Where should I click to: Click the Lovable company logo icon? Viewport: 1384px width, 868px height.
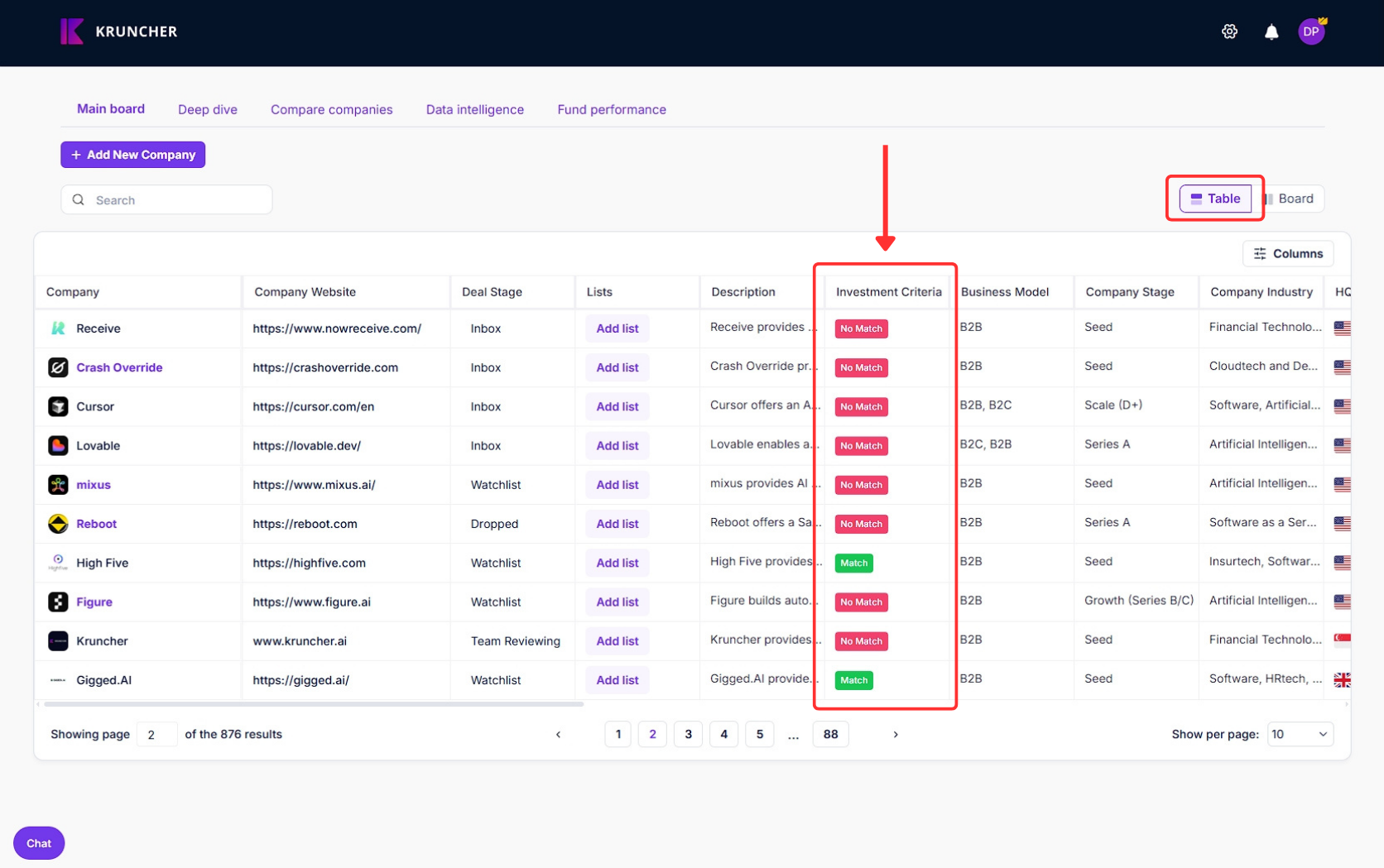(58, 445)
